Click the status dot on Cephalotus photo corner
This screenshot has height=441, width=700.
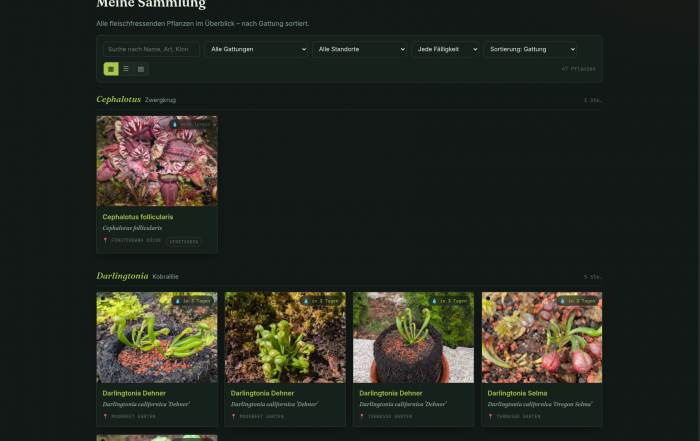103,121
